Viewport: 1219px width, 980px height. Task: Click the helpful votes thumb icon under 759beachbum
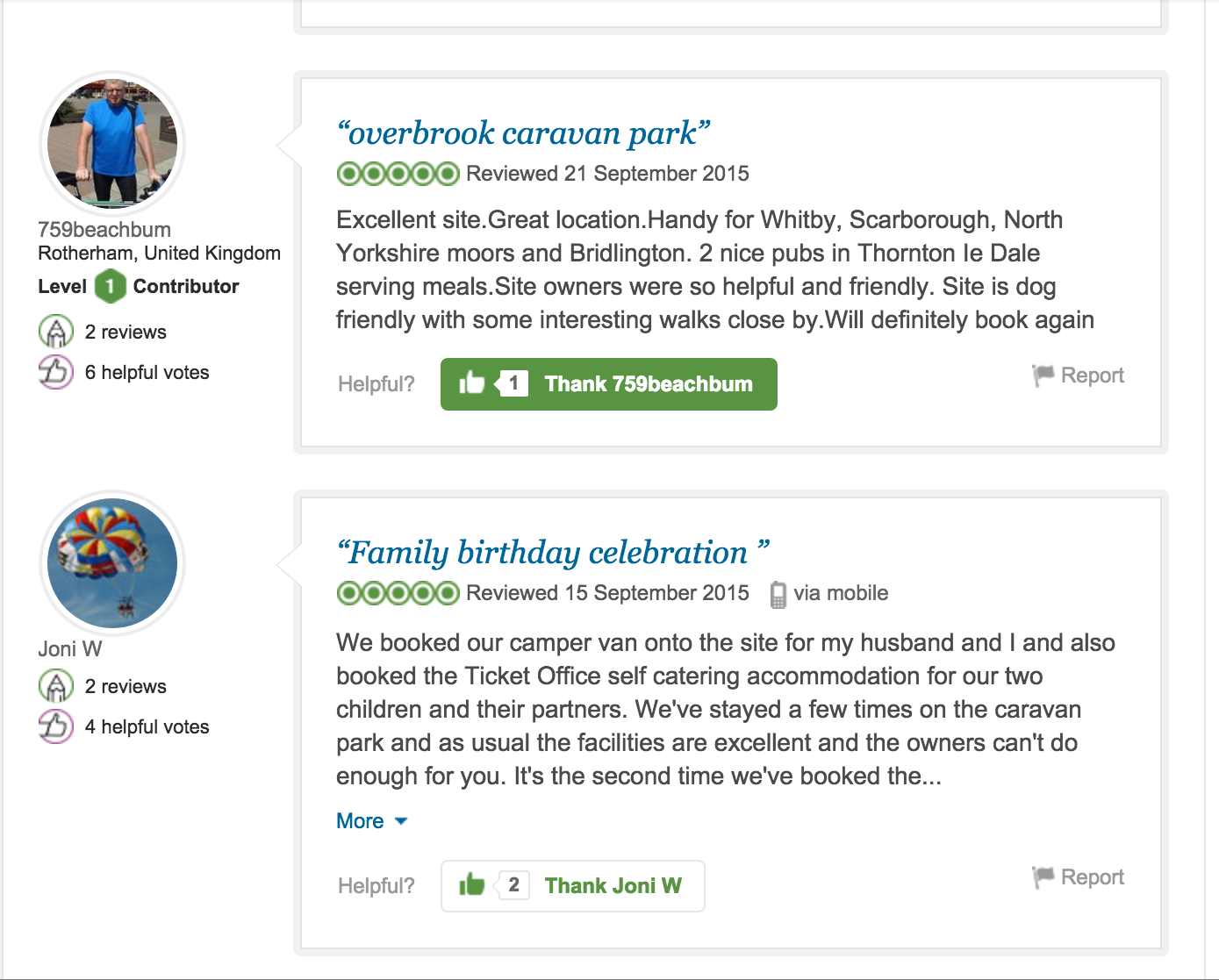click(x=55, y=372)
